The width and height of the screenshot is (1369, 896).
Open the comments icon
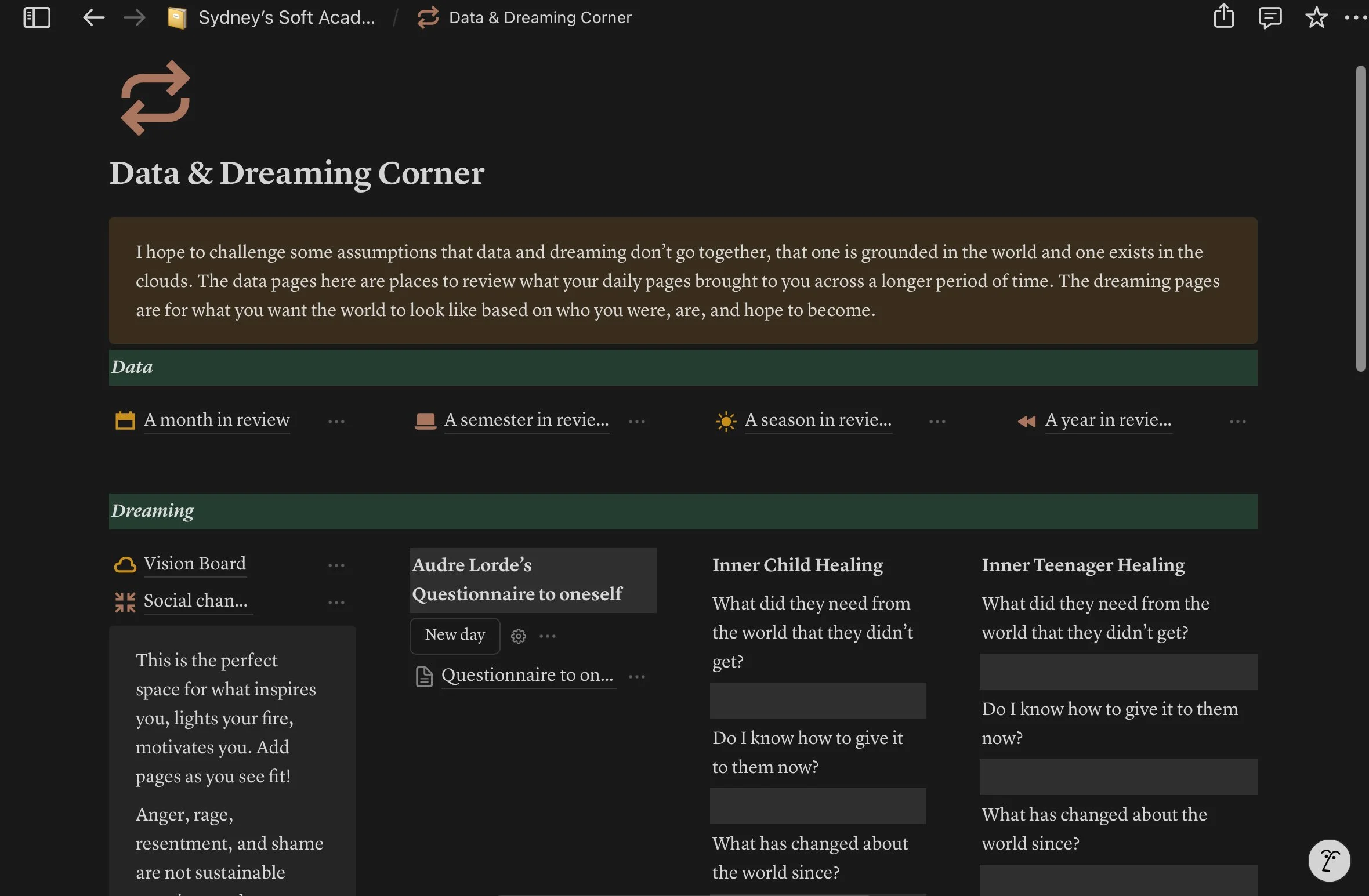[1270, 17]
